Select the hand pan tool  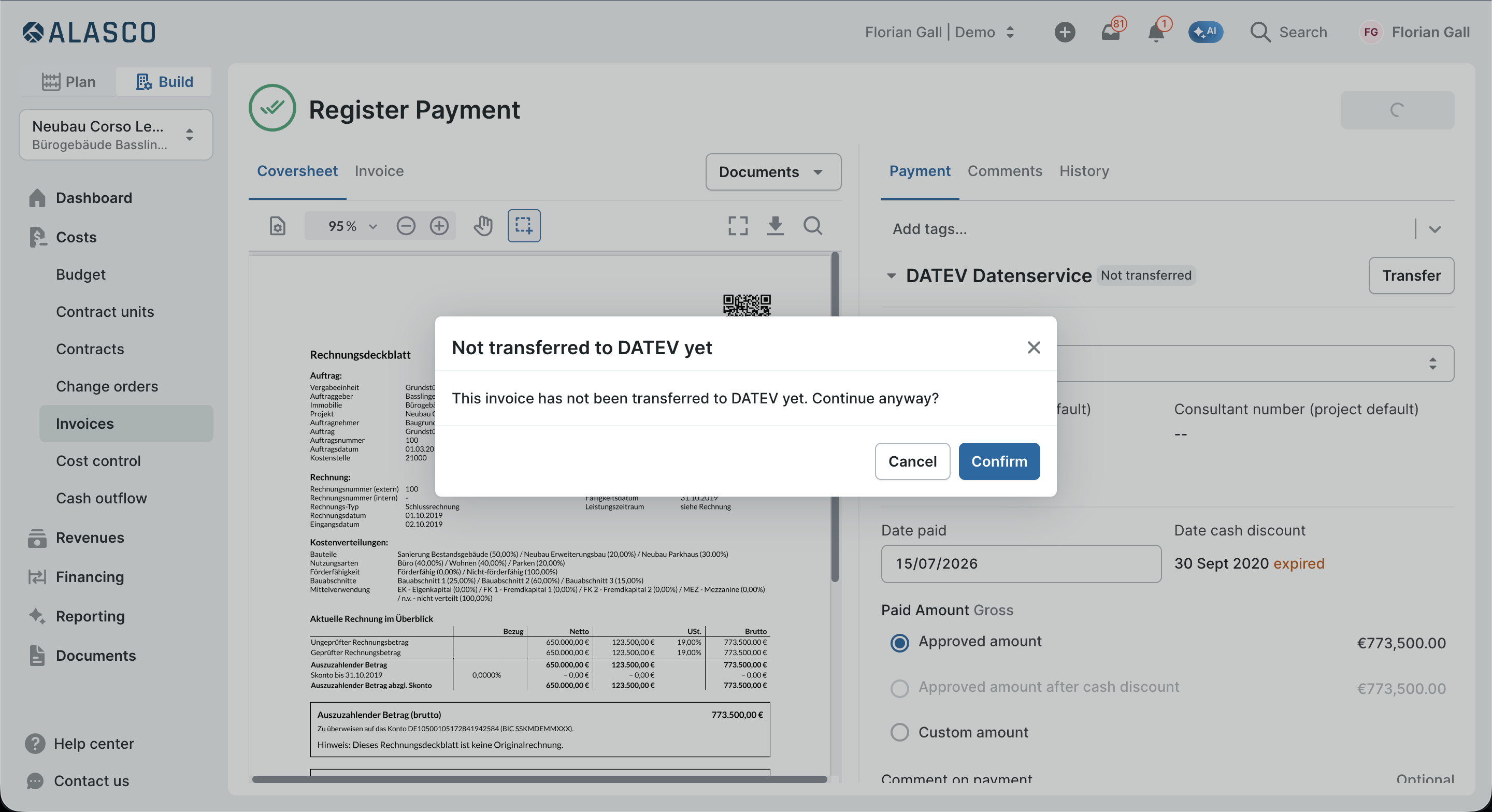point(482,225)
